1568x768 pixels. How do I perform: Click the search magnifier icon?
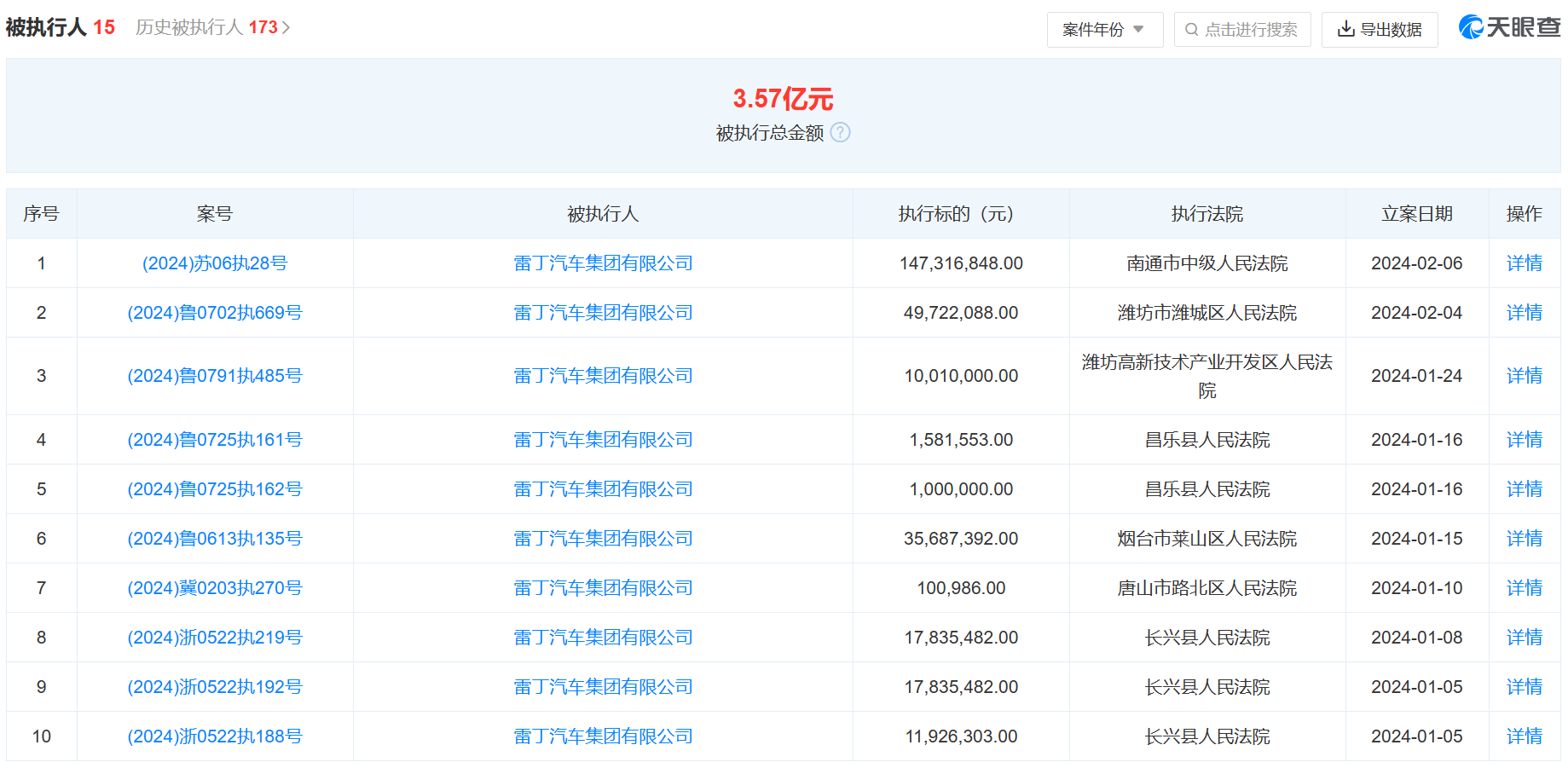1191,30
